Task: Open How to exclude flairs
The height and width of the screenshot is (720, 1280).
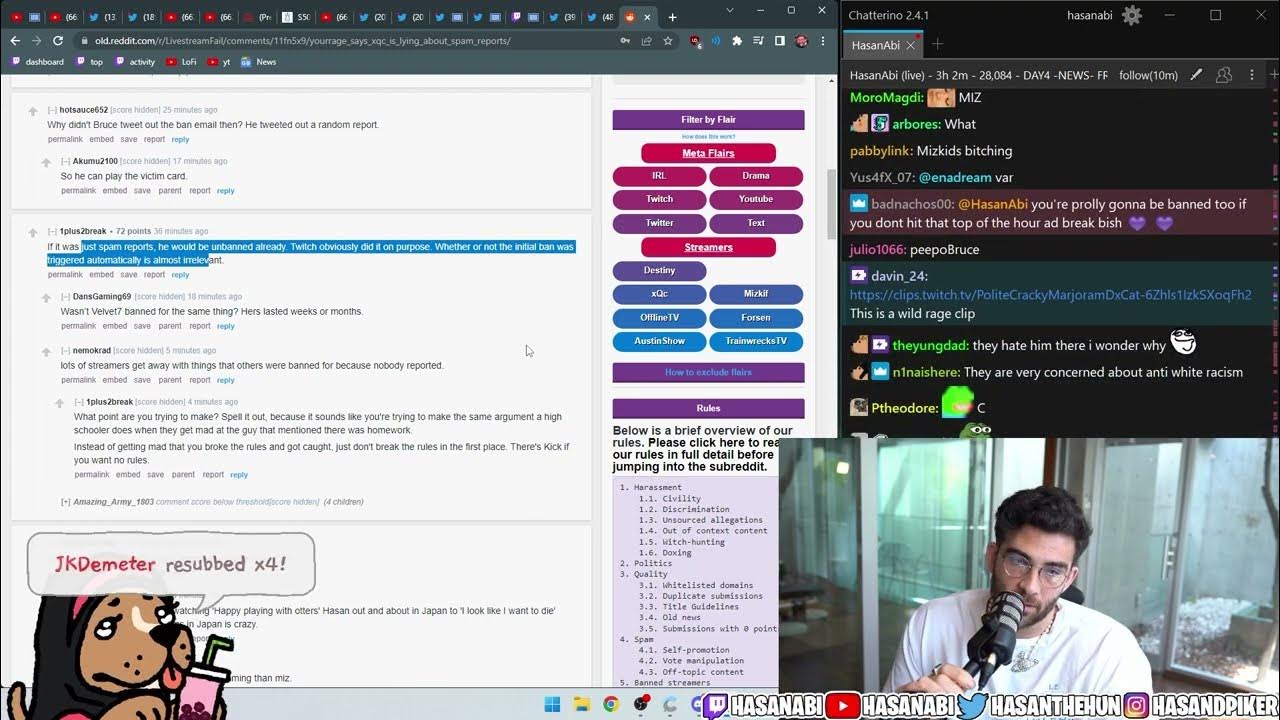Action: pyautogui.click(x=708, y=372)
